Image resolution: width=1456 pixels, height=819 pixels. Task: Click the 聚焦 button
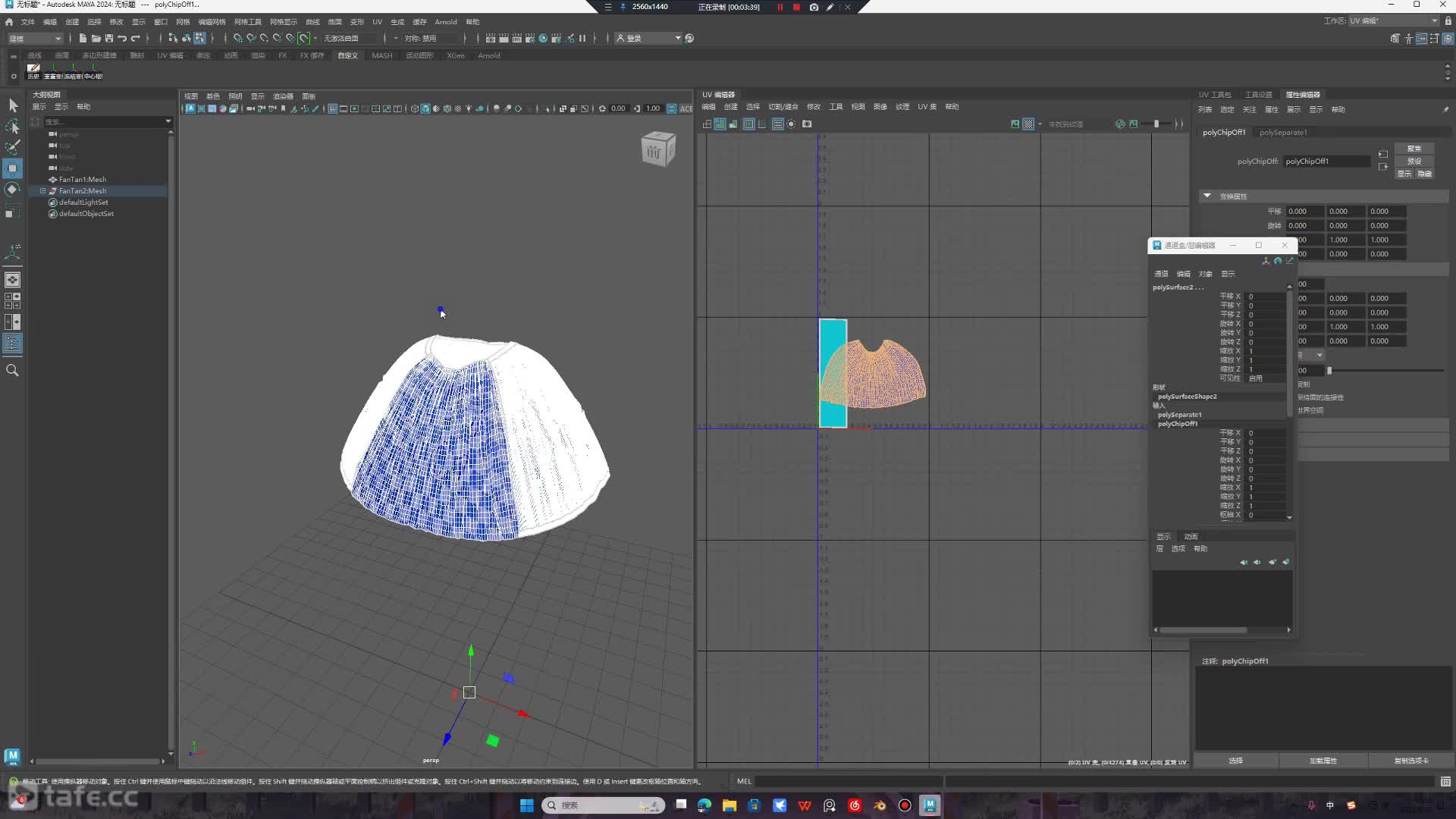[x=1414, y=149]
